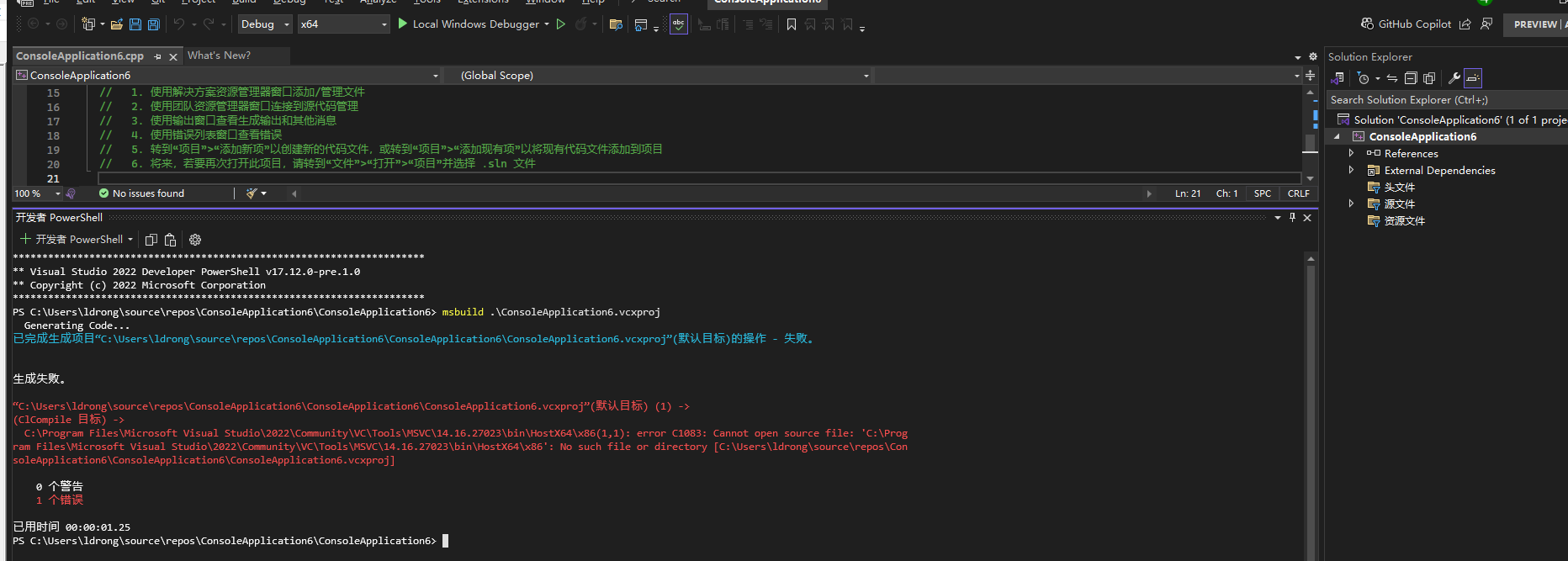Click the Redo arrow icon

click(209, 24)
